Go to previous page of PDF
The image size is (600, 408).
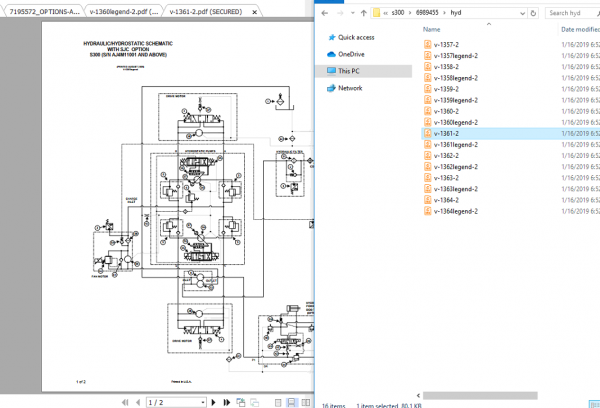tap(137, 402)
